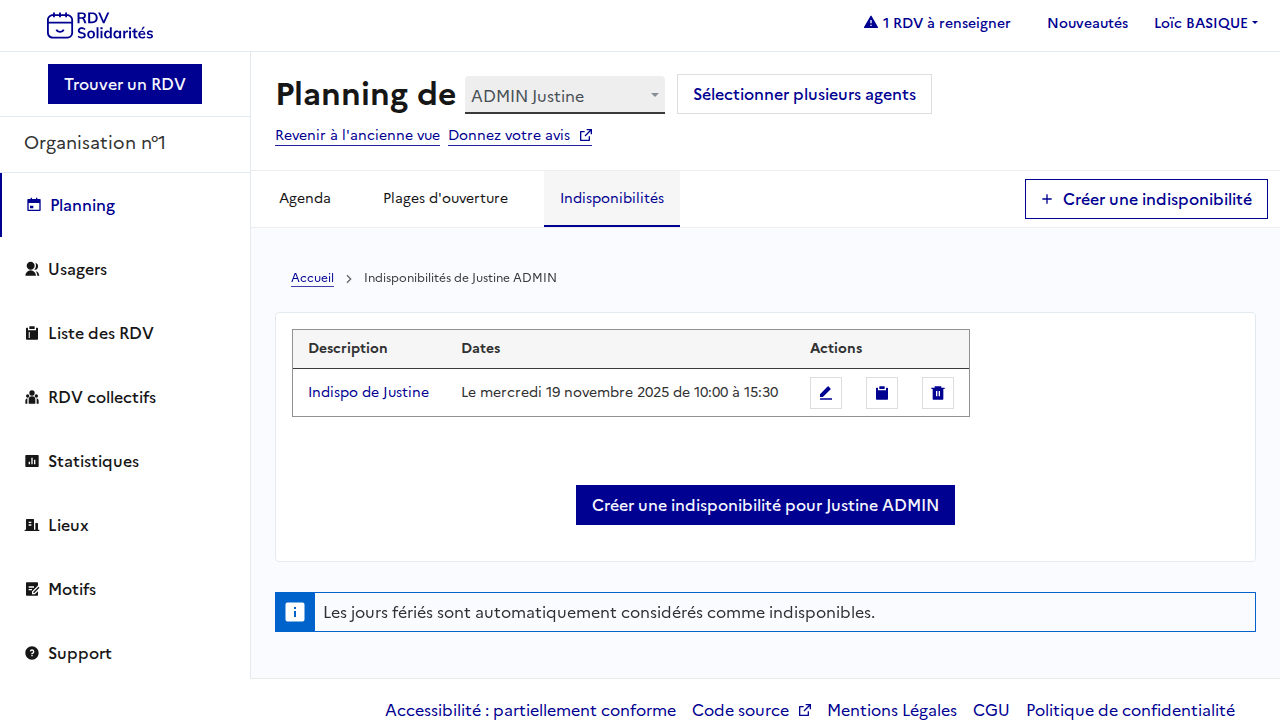
Task: Select the Indisponibilités tab
Action: click(x=611, y=198)
